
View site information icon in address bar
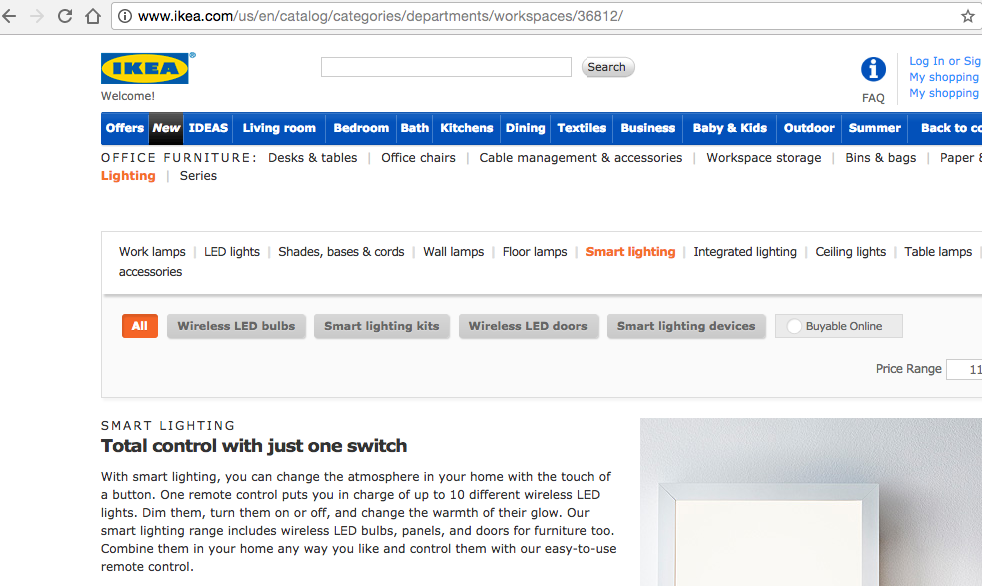(125, 16)
